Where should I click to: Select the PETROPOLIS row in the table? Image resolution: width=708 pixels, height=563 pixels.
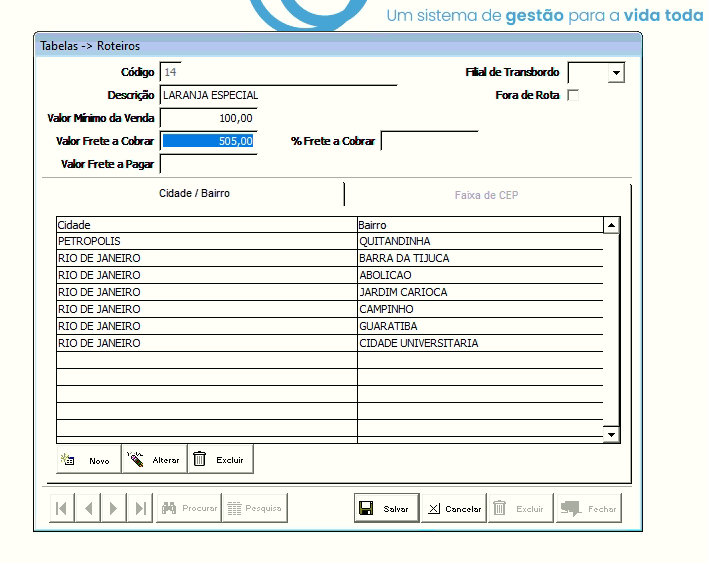(x=205, y=242)
